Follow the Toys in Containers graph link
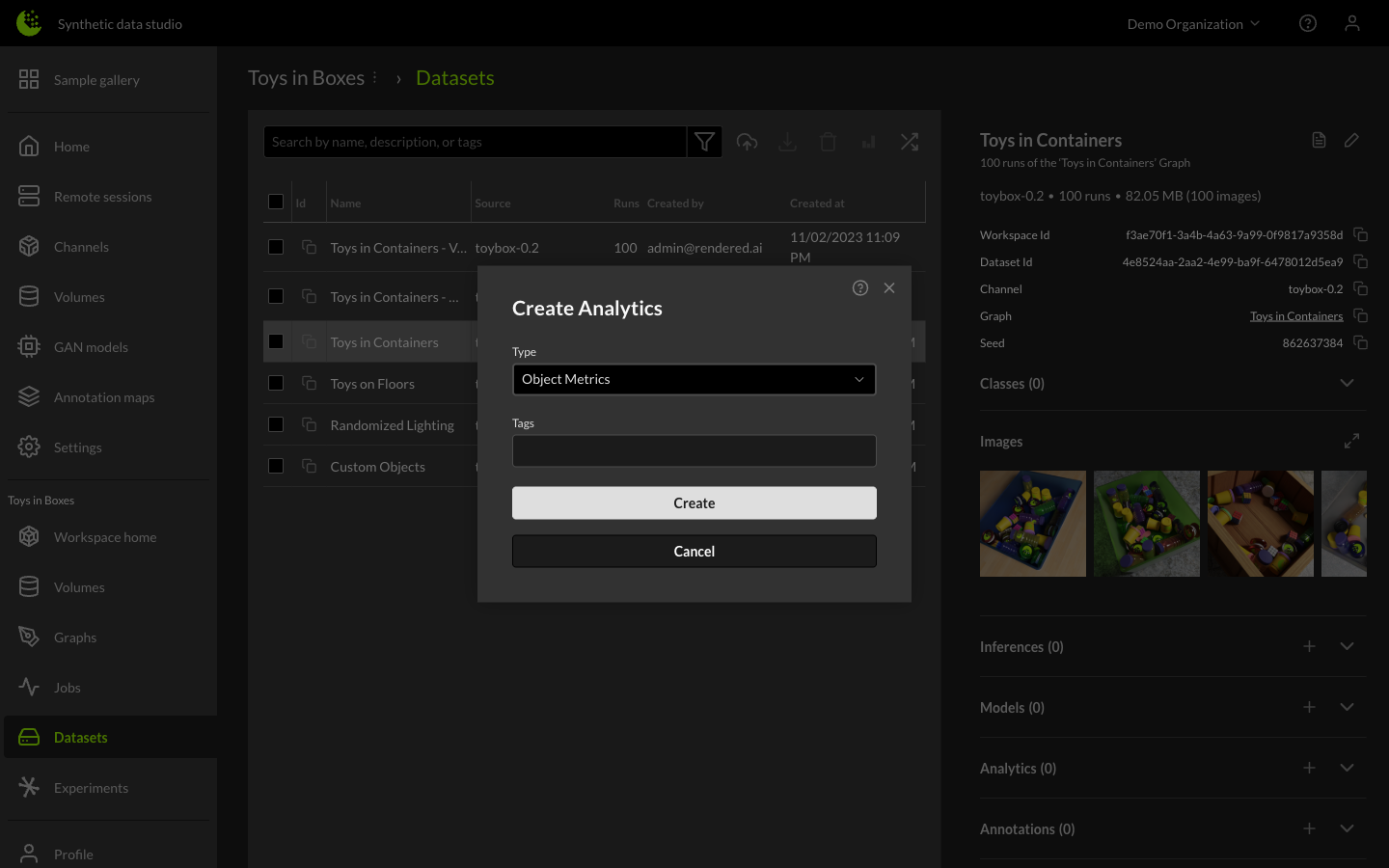The image size is (1389, 868). coord(1296,315)
